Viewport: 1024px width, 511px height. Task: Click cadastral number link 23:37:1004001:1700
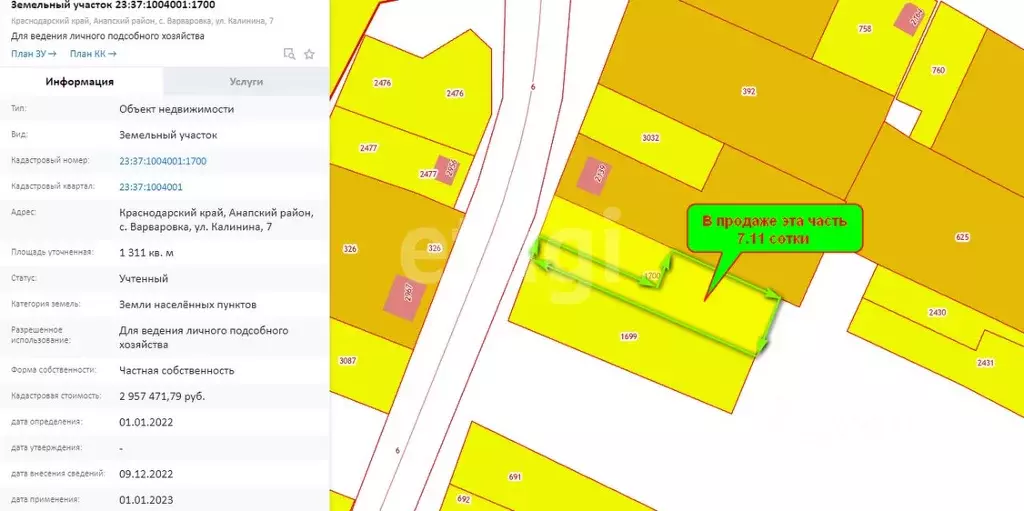pyautogui.click(x=163, y=160)
